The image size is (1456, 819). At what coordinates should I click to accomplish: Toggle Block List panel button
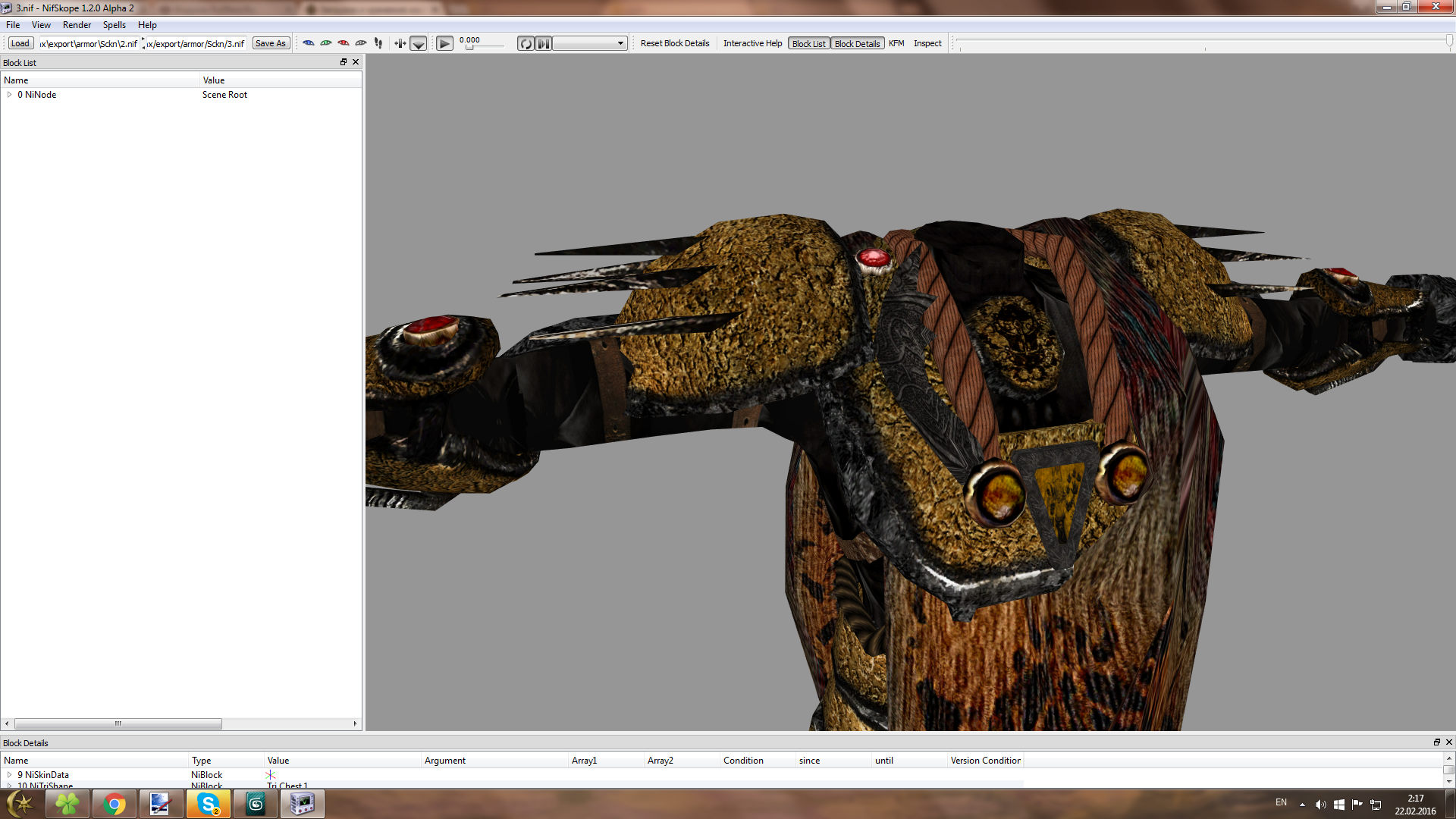tap(808, 43)
